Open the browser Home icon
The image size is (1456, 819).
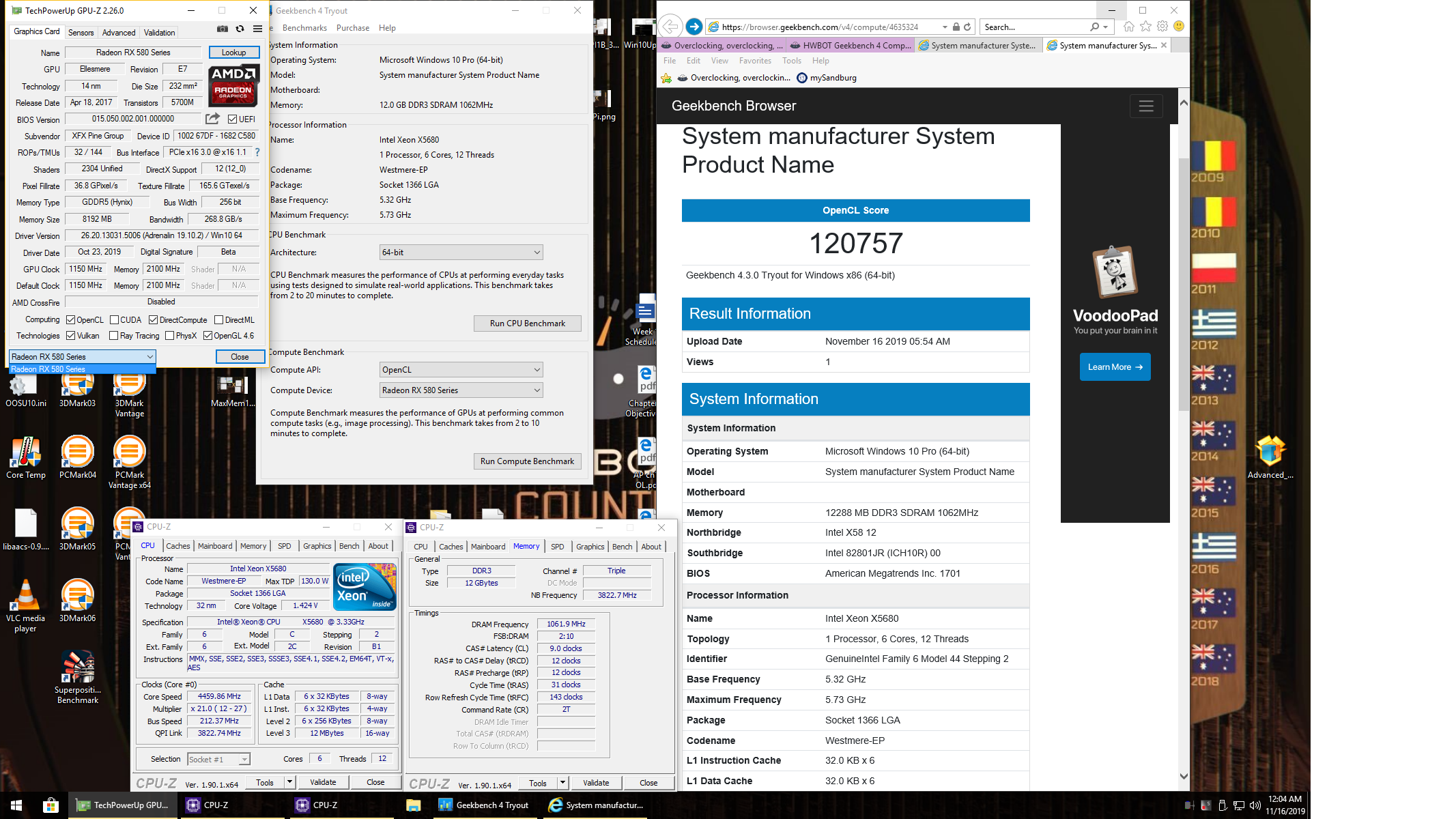[1128, 27]
